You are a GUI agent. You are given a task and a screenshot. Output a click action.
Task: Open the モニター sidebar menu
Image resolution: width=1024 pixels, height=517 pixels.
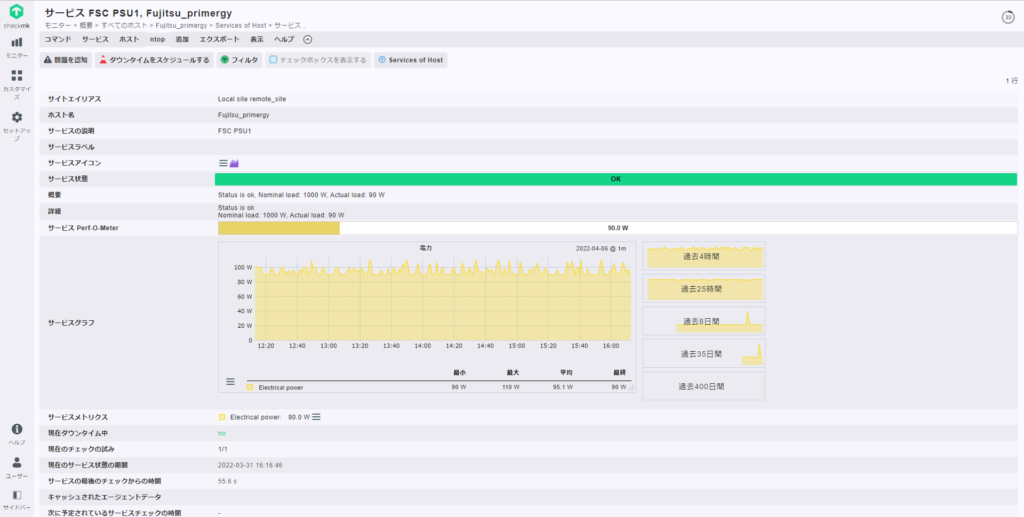point(16,47)
